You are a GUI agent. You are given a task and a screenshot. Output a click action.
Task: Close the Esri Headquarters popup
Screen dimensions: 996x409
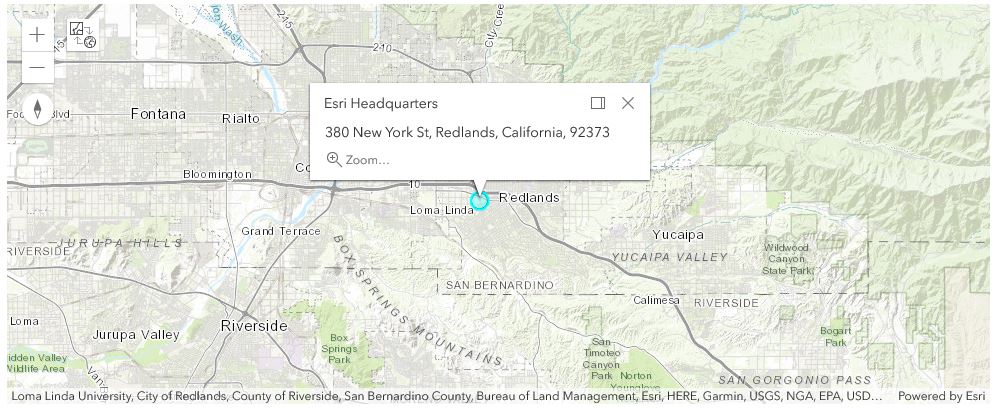(x=628, y=103)
